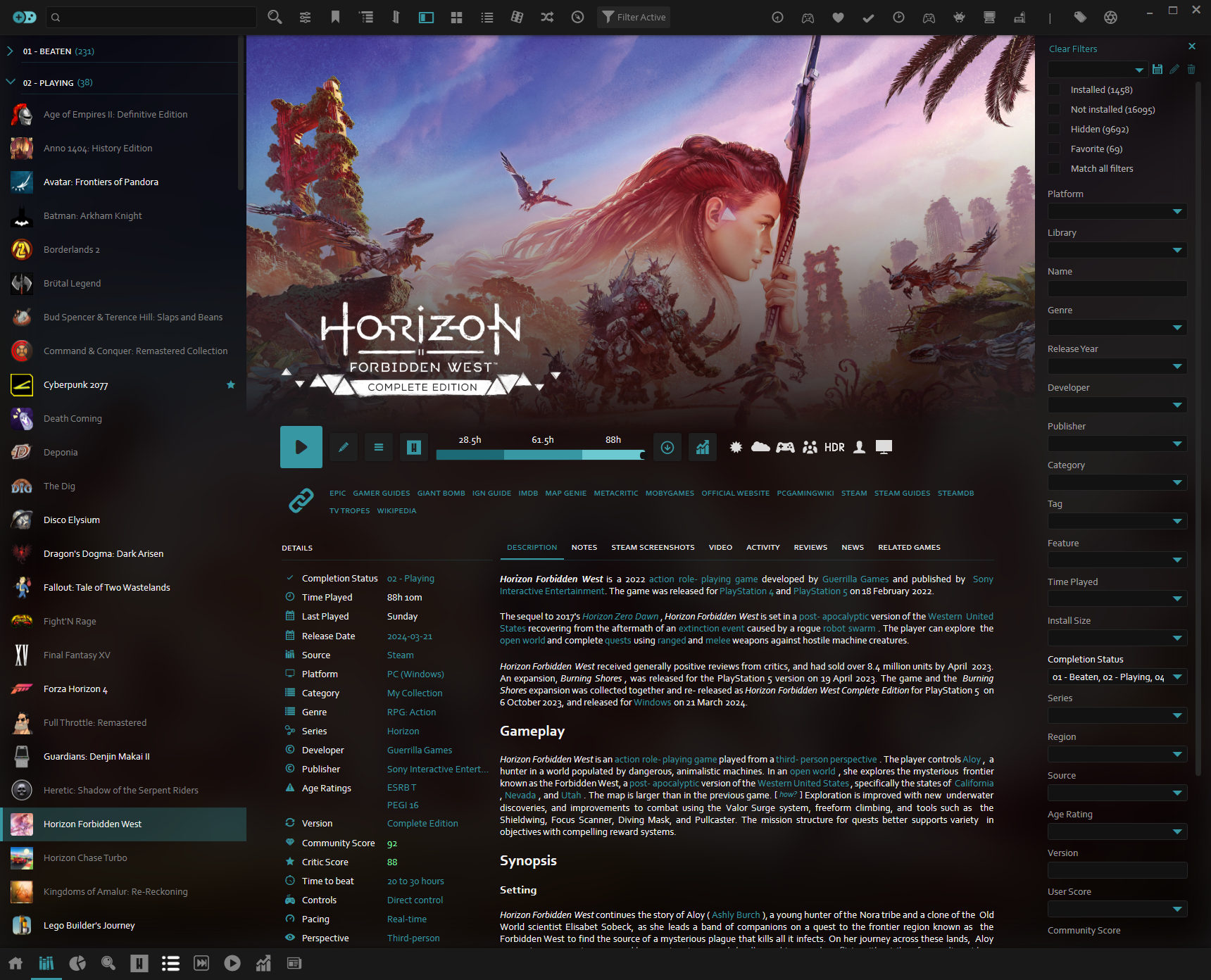This screenshot has width=1211, height=980.
Task: Open bullet list view in bottom bar
Action: pos(170,963)
